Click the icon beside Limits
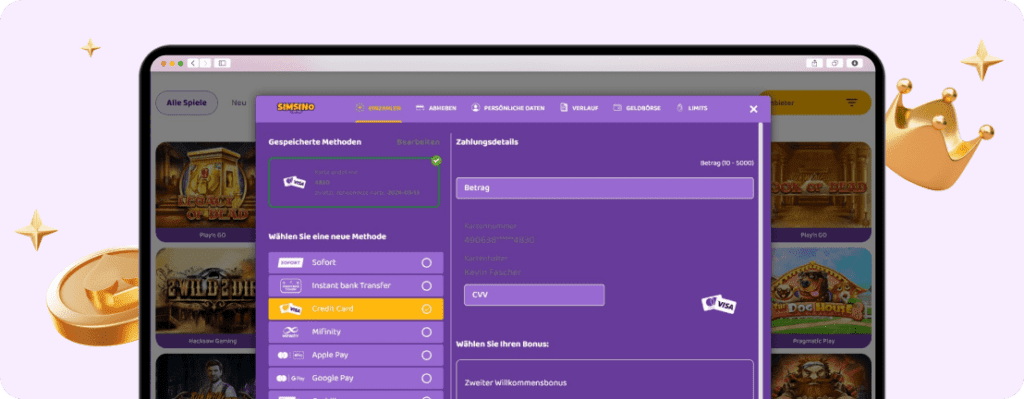Screen dimensions: 1024x399 (679, 108)
